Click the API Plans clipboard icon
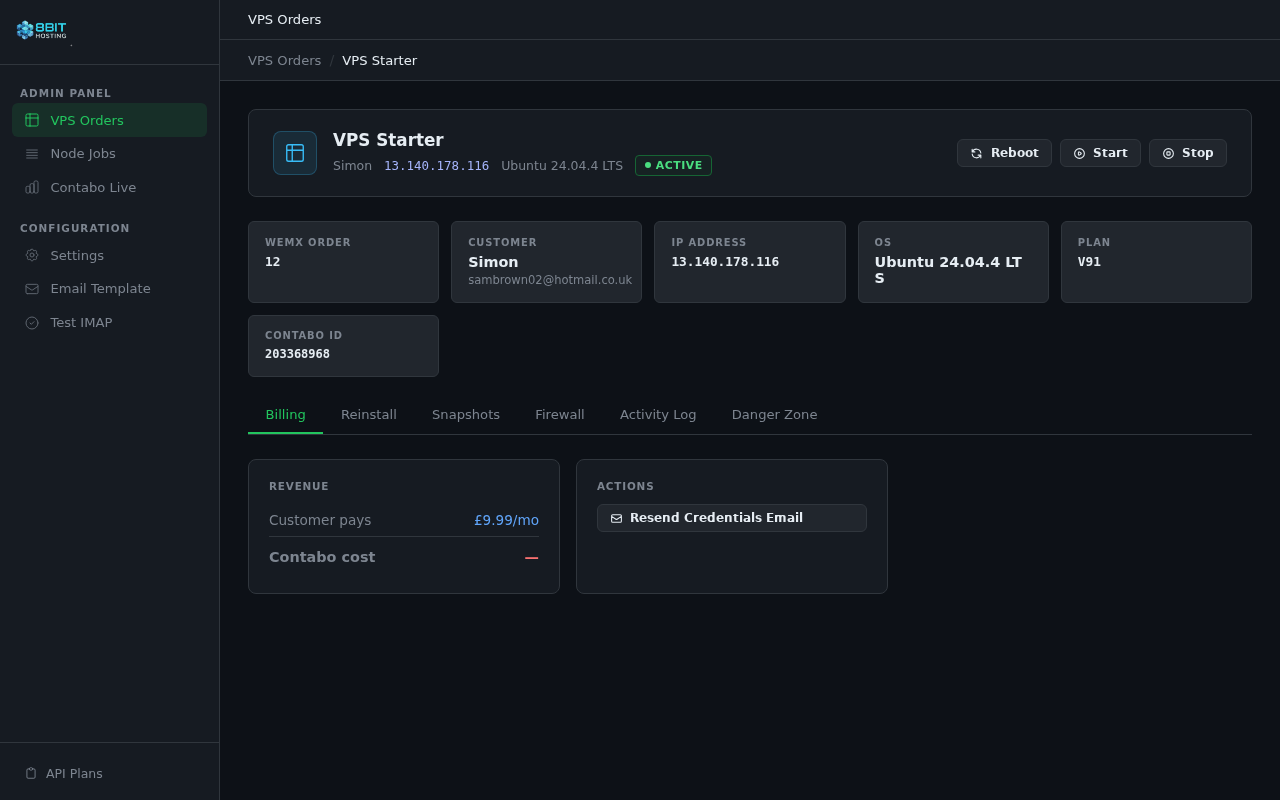The height and width of the screenshot is (800, 1280). coord(31,773)
